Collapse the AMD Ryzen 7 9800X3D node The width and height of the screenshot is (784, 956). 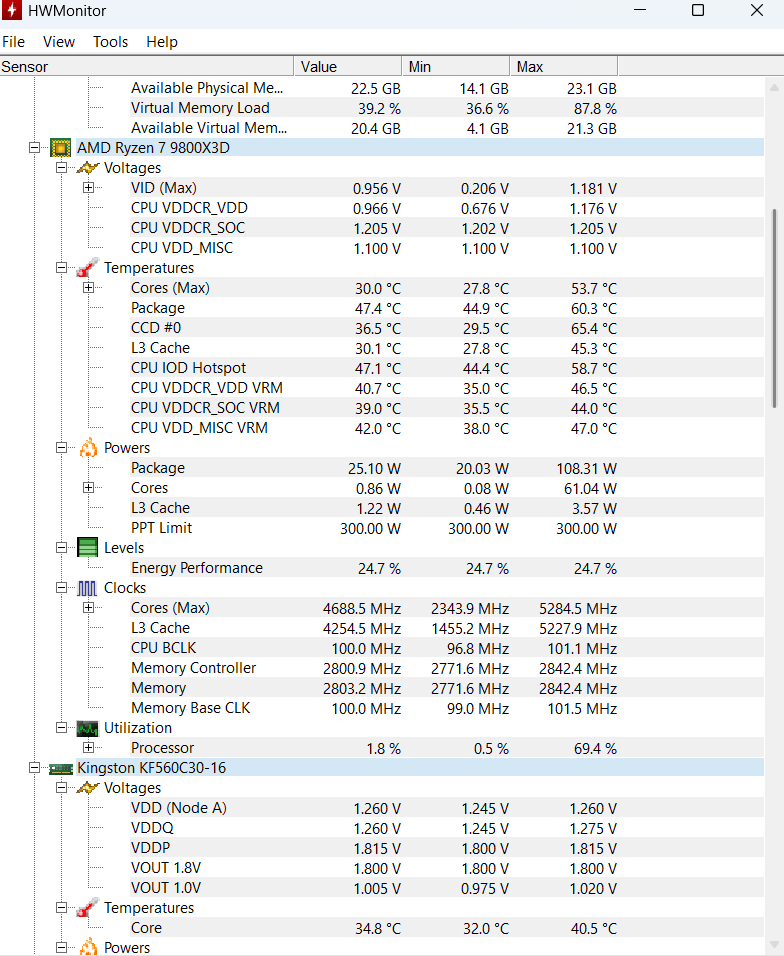coord(35,148)
